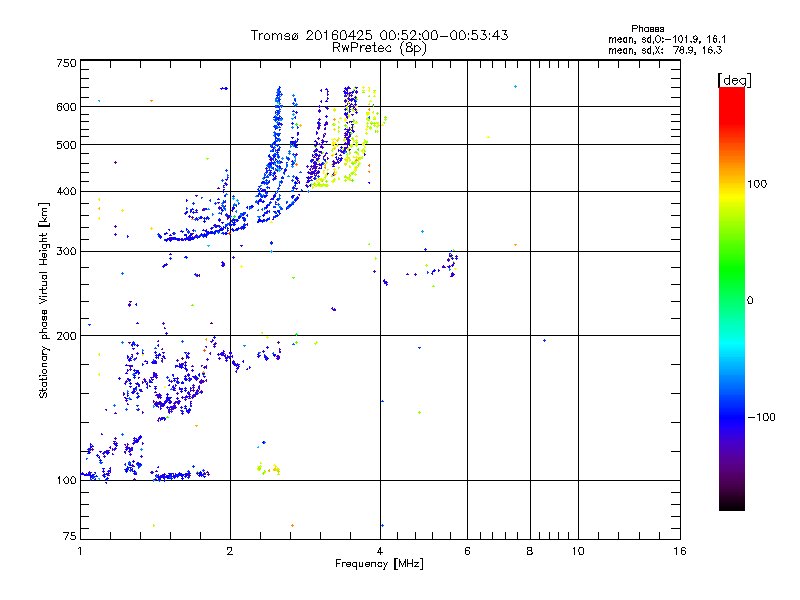Viewport: 800px width, 600px height.
Task: Click the 'mean, sd,X: 78.9, 16.3' statistic line
Action: coord(665,50)
